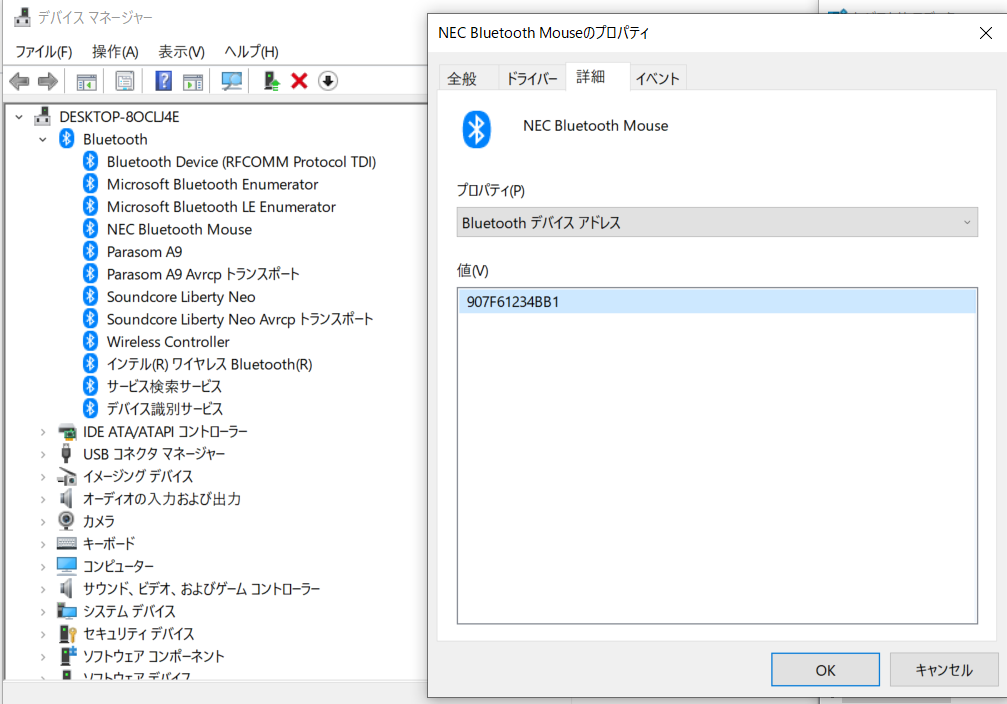The image size is (1007, 704).
Task: Select Parasom A9 Avrcp トランスポート
Action: coord(203,274)
